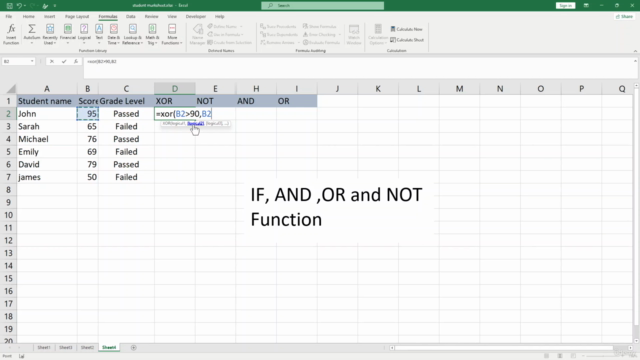The image size is (640, 360).
Task: Open the Date & Time functions icon
Action: tap(113, 29)
